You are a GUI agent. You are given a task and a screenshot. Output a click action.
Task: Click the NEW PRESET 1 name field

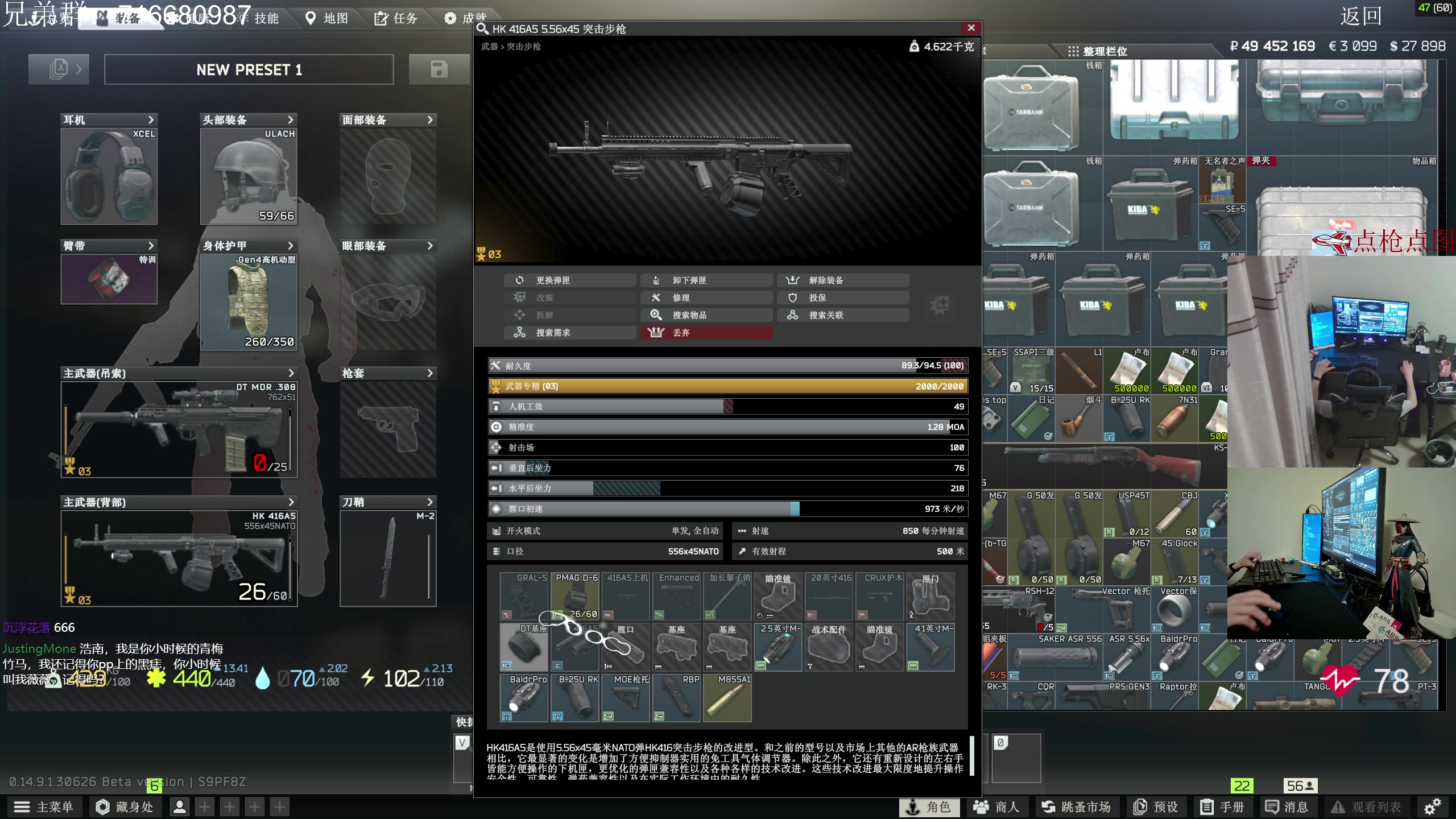pyautogui.click(x=249, y=69)
